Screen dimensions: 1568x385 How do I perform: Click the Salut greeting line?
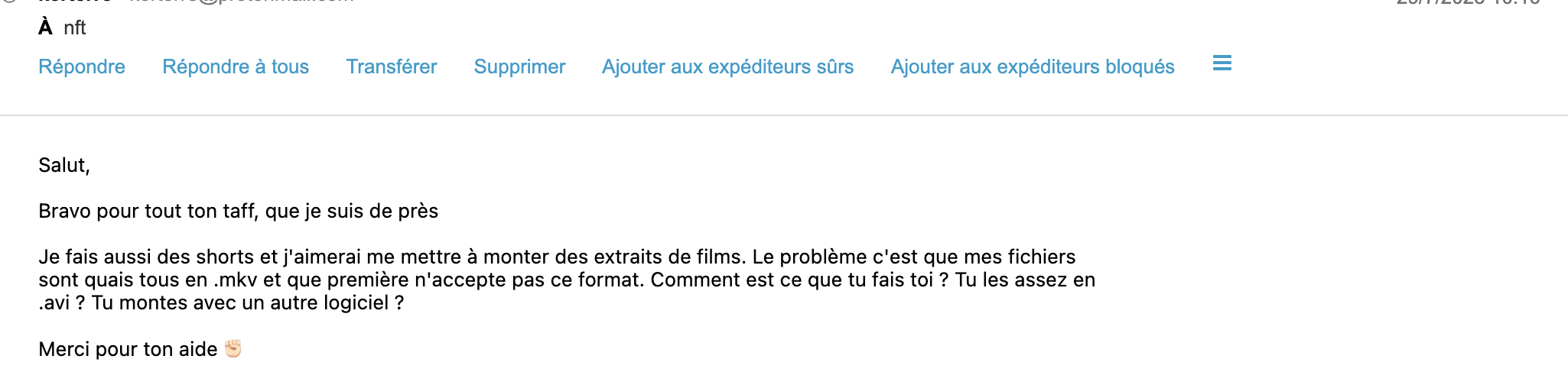pos(64,165)
